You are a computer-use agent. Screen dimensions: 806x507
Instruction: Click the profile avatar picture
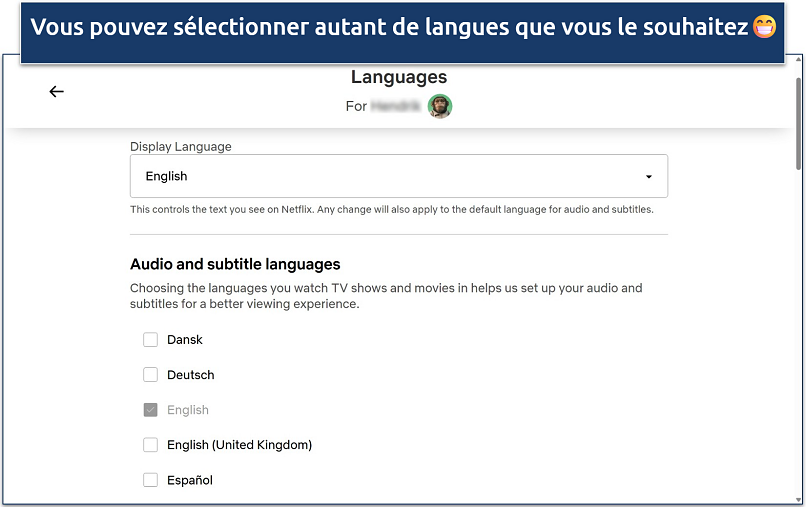(440, 106)
